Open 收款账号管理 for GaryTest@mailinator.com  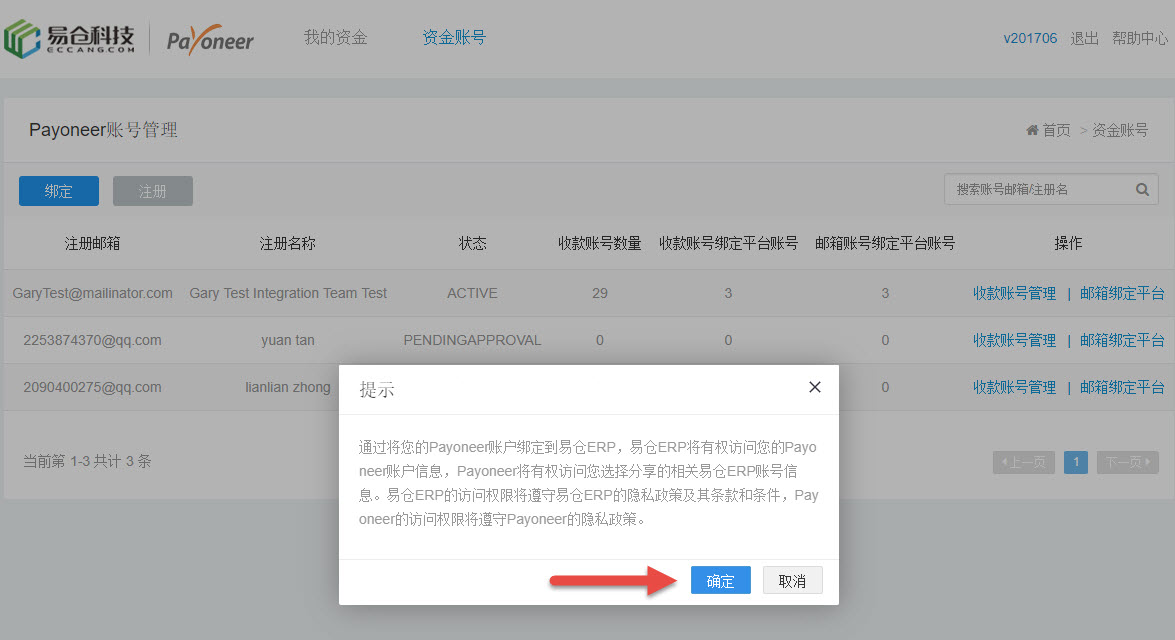[1014, 293]
